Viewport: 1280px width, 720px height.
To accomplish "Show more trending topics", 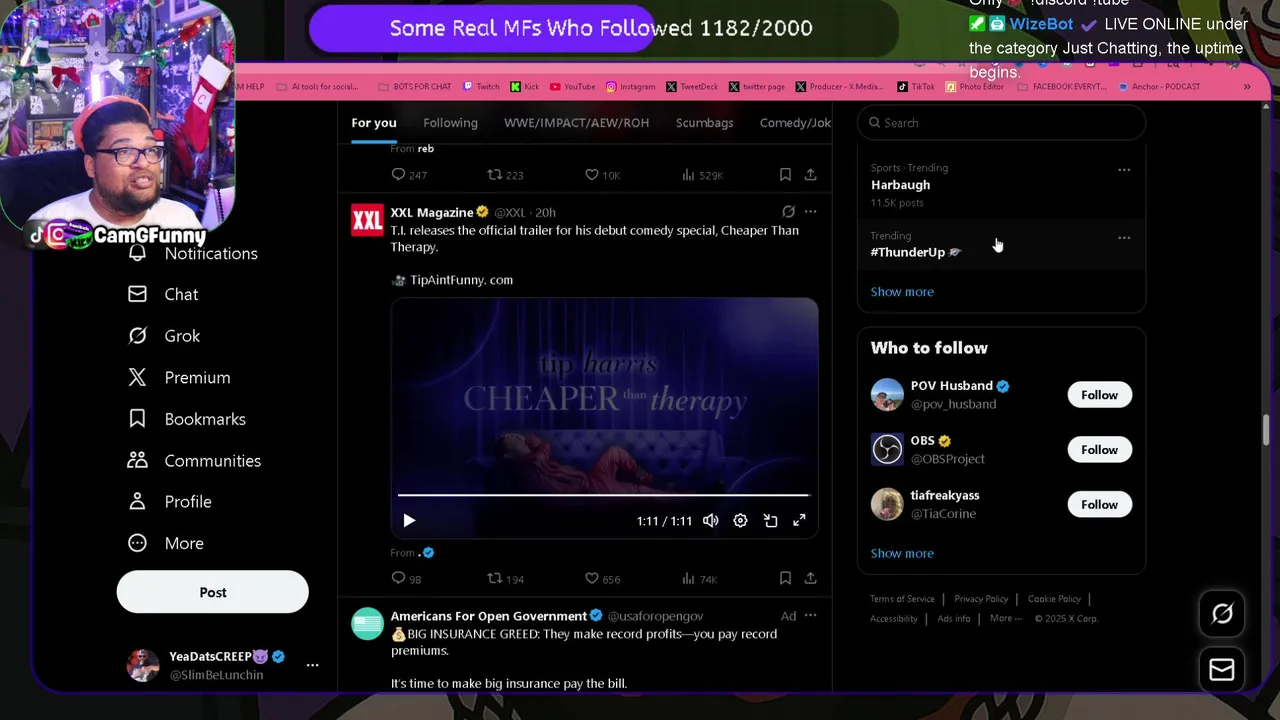I will coord(902,292).
